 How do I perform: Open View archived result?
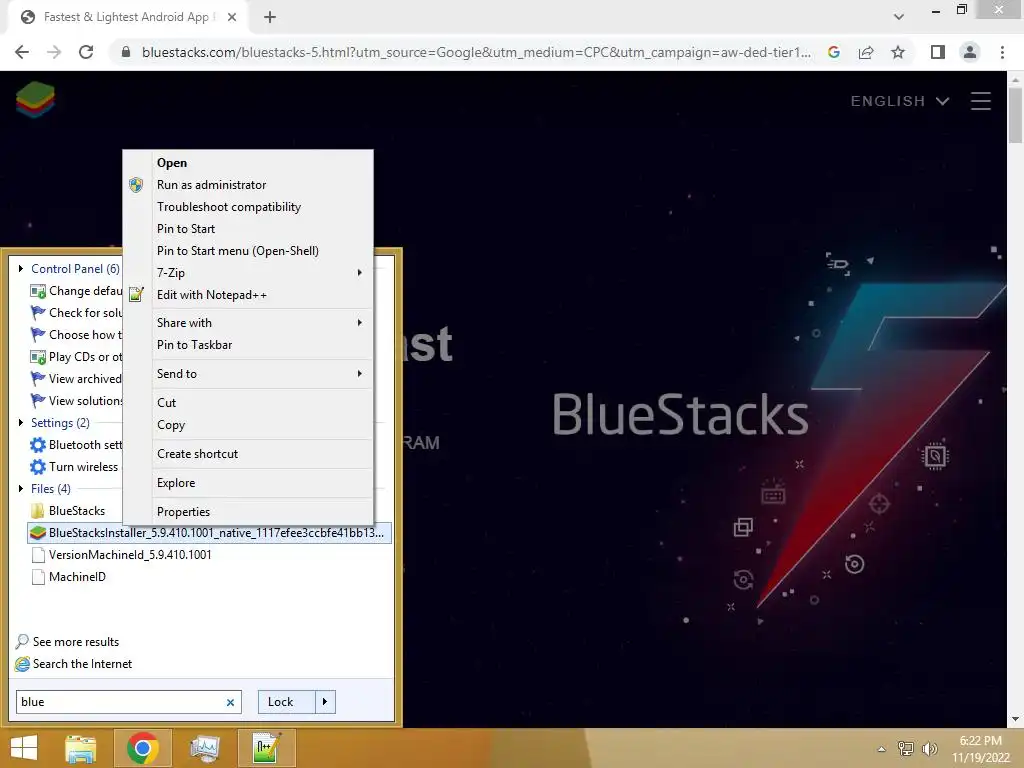tap(76, 379)
